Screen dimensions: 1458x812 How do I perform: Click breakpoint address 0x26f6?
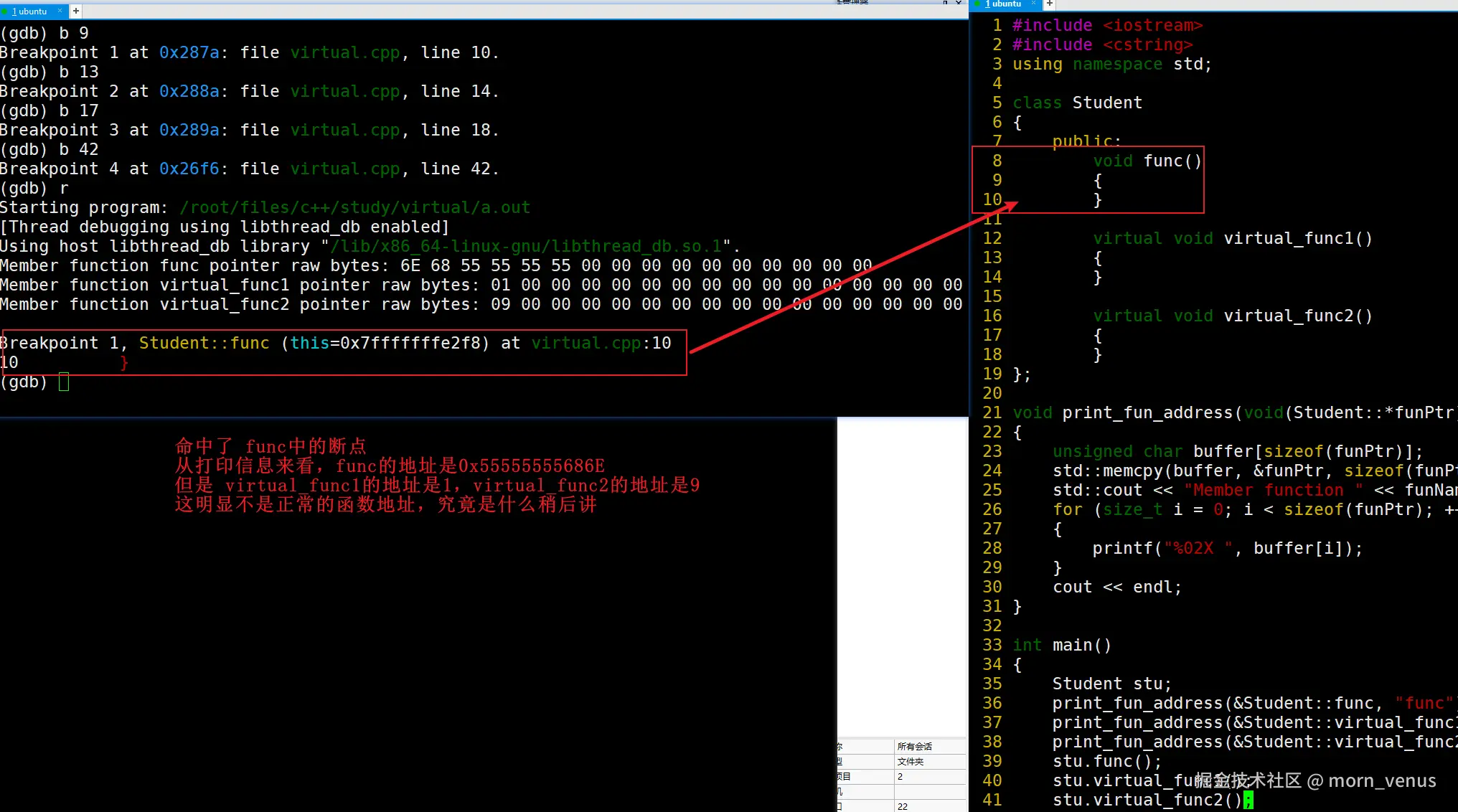[189, 169]
